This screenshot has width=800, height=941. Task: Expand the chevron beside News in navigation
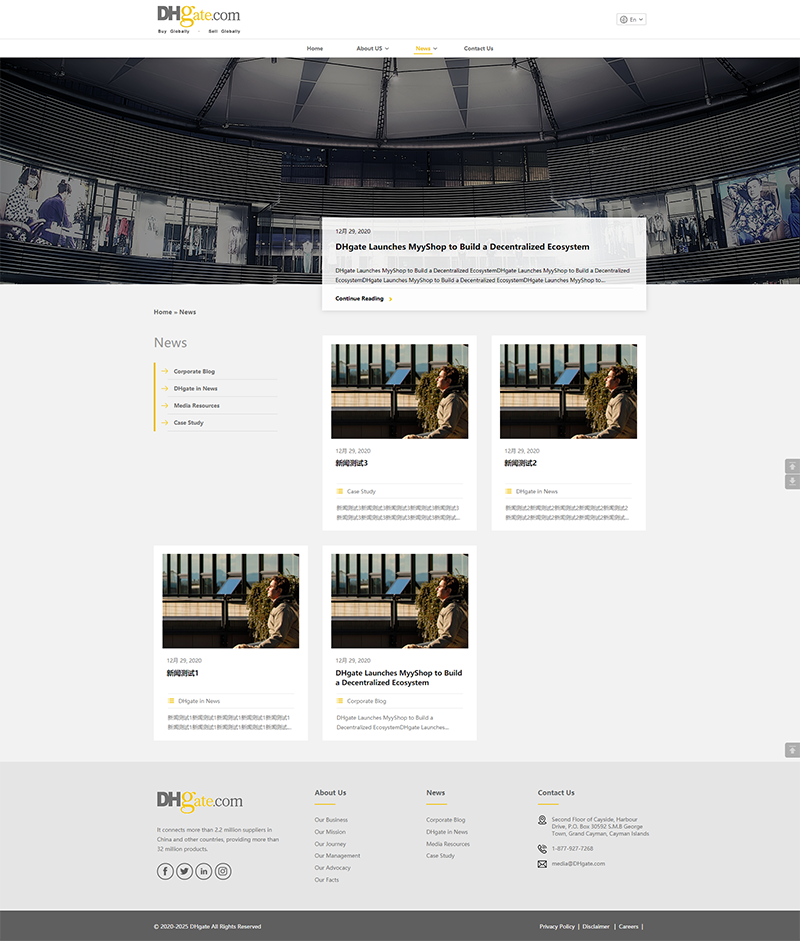point(435,49)
